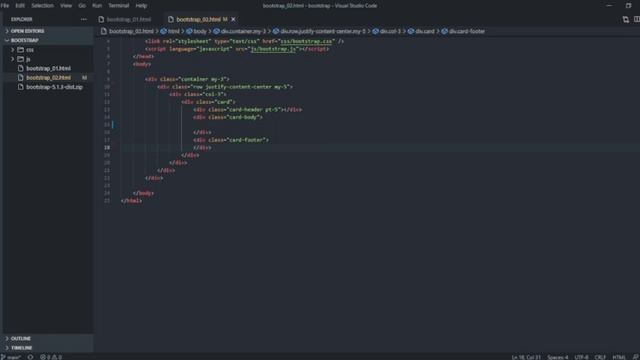
Task: Click the CRLF end-of-line indicator
Action: pos(600,357)
